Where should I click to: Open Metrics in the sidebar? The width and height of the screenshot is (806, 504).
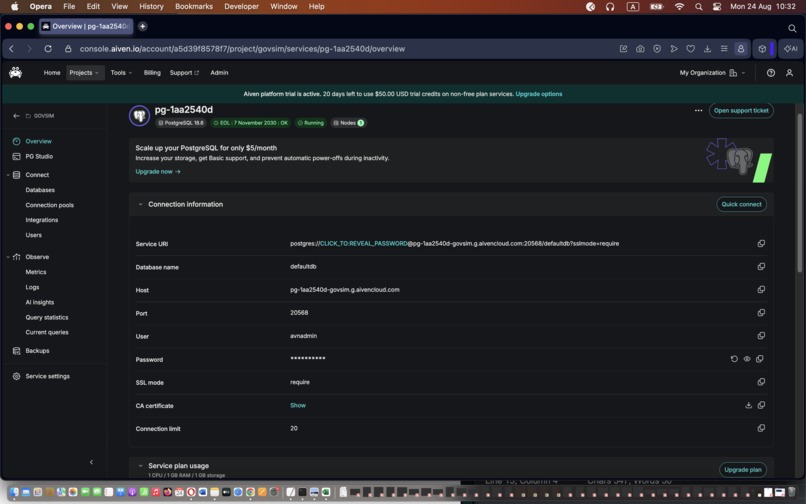(x=35, y=272)
